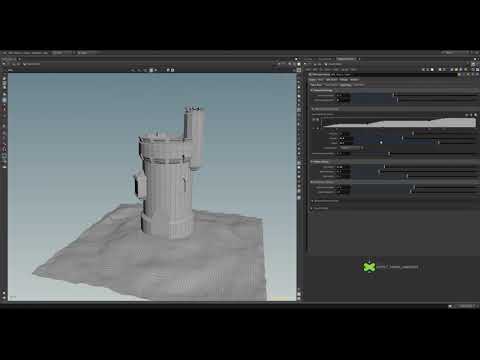
Task: Expand the last collapsed section in parameters
Action: pyautogui.click(x=320, y=208)
